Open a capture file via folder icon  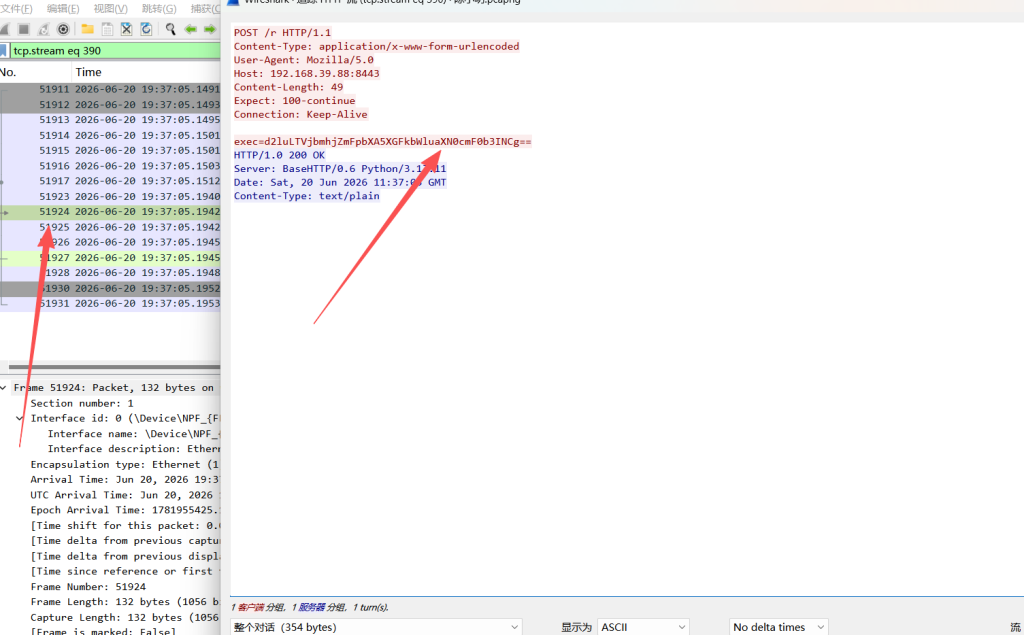[x=87, y=29]
